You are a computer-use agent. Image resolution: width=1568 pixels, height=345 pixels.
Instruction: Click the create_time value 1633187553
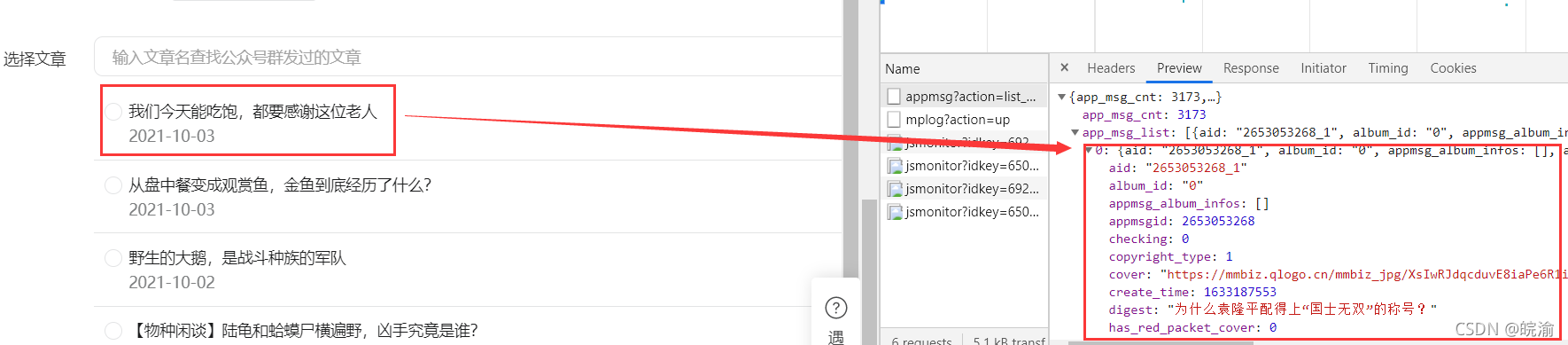[1240, 292]
